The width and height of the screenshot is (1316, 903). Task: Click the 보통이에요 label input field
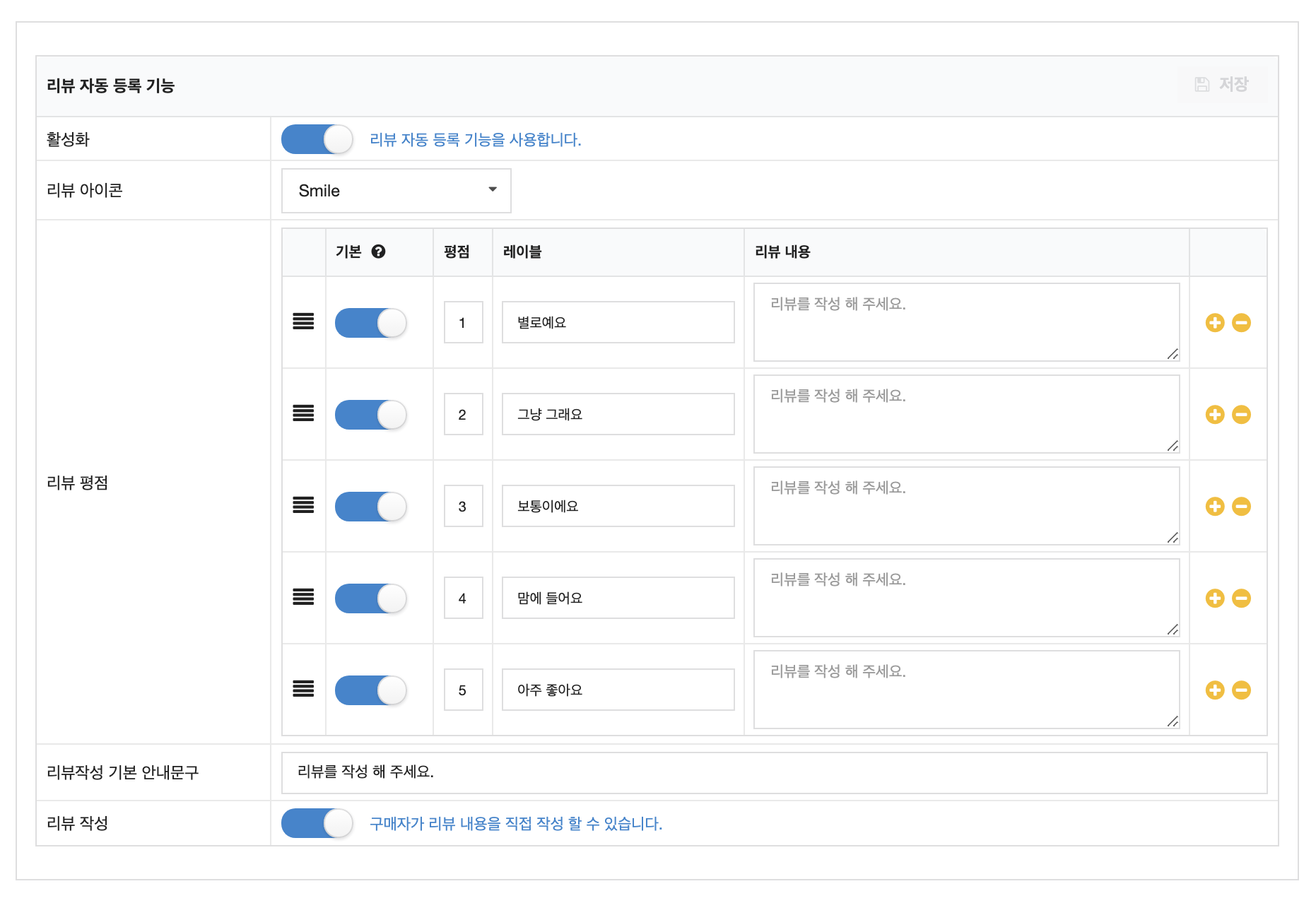click(618, 507)
